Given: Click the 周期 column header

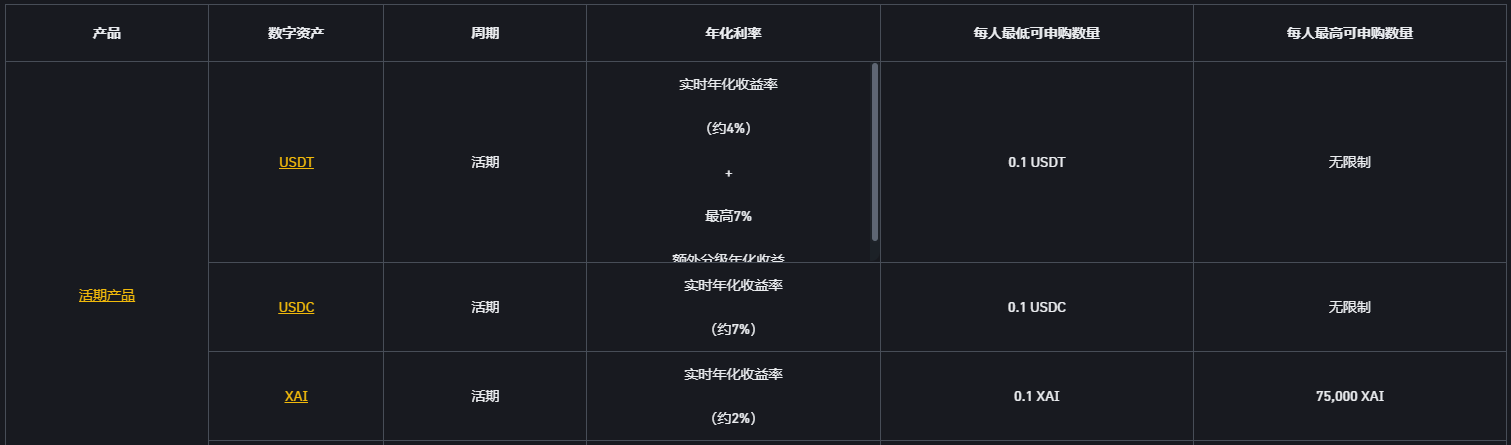Looking at the screenshot, I should pos(485,33).
